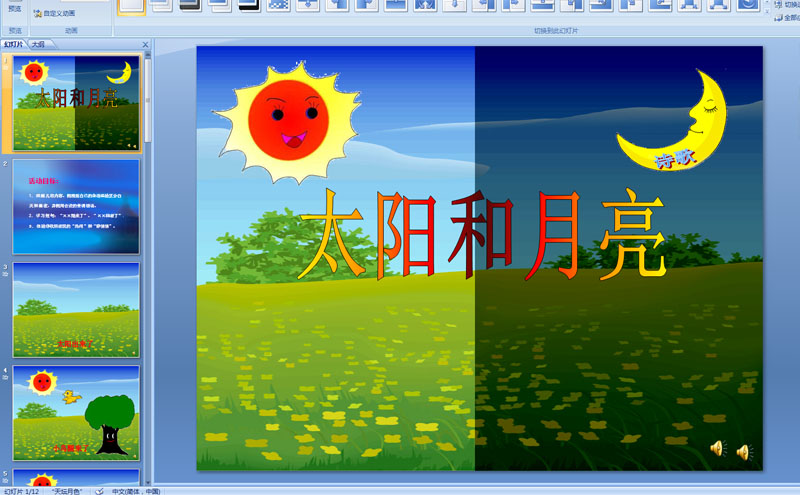This screenshot has width=800, height=495.
Task: Select the partially visible slide 5 thumbnail
Action: tap(76, 477)
